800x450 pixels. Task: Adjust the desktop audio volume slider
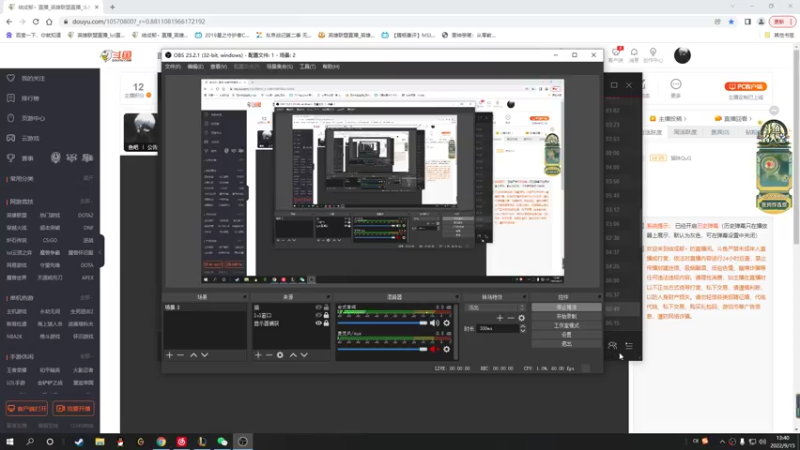pyautogui.click(x=382, y=323)
